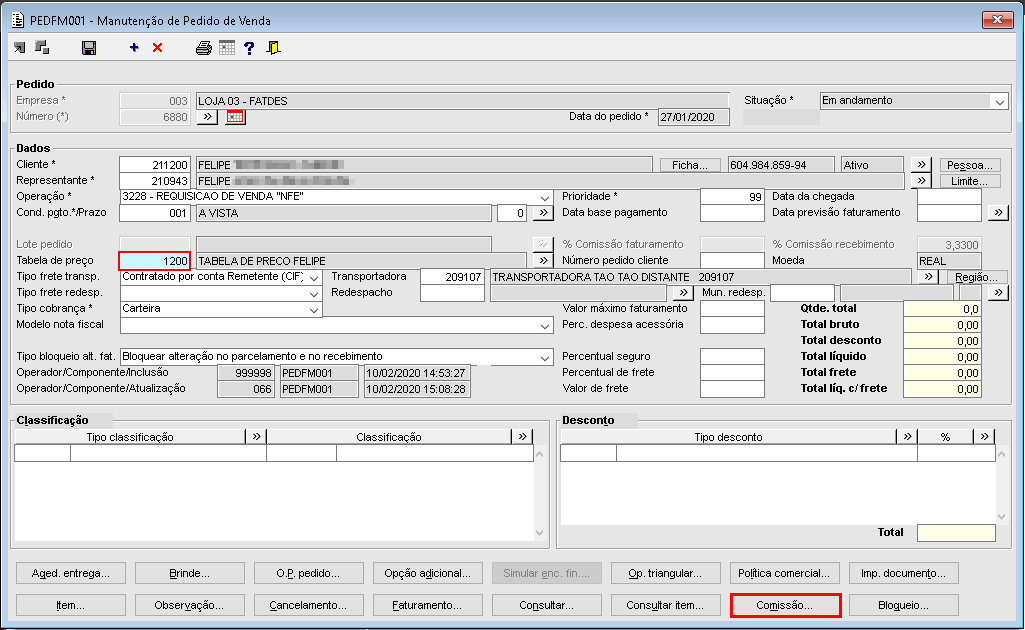Click the red X delete icon
Viewport: 1025px width, 630px height.
click(157, 48)
